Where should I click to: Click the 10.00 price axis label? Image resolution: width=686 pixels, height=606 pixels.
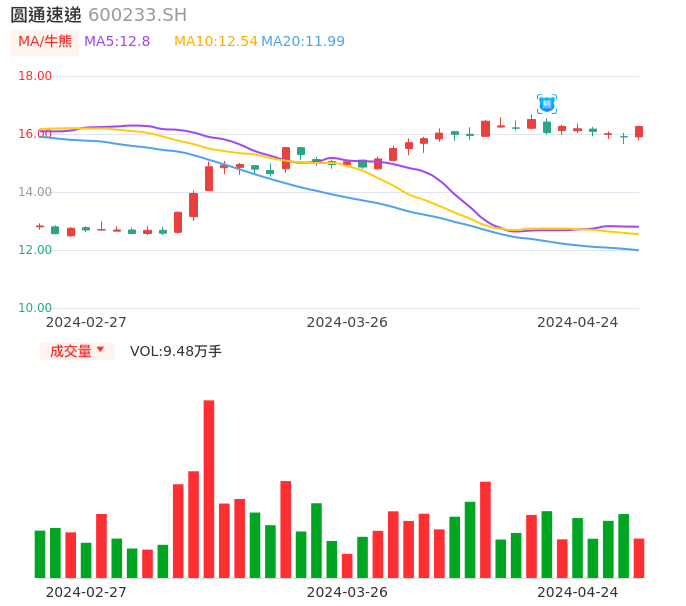click(35, 308)
